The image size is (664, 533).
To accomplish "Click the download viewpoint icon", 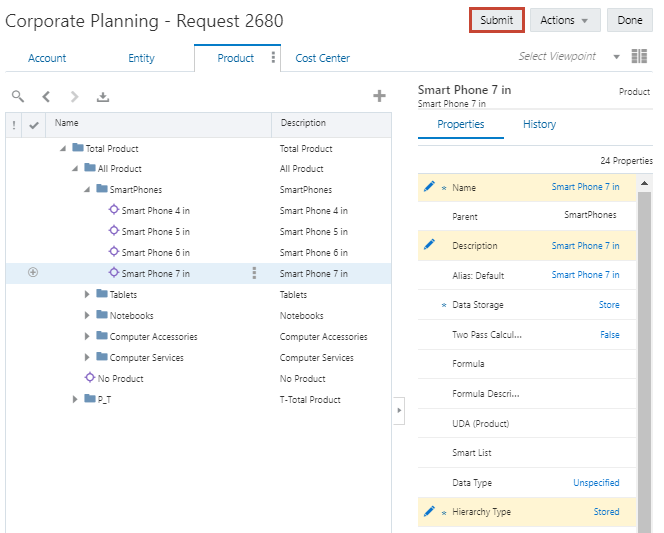I will tap(103, 97).
